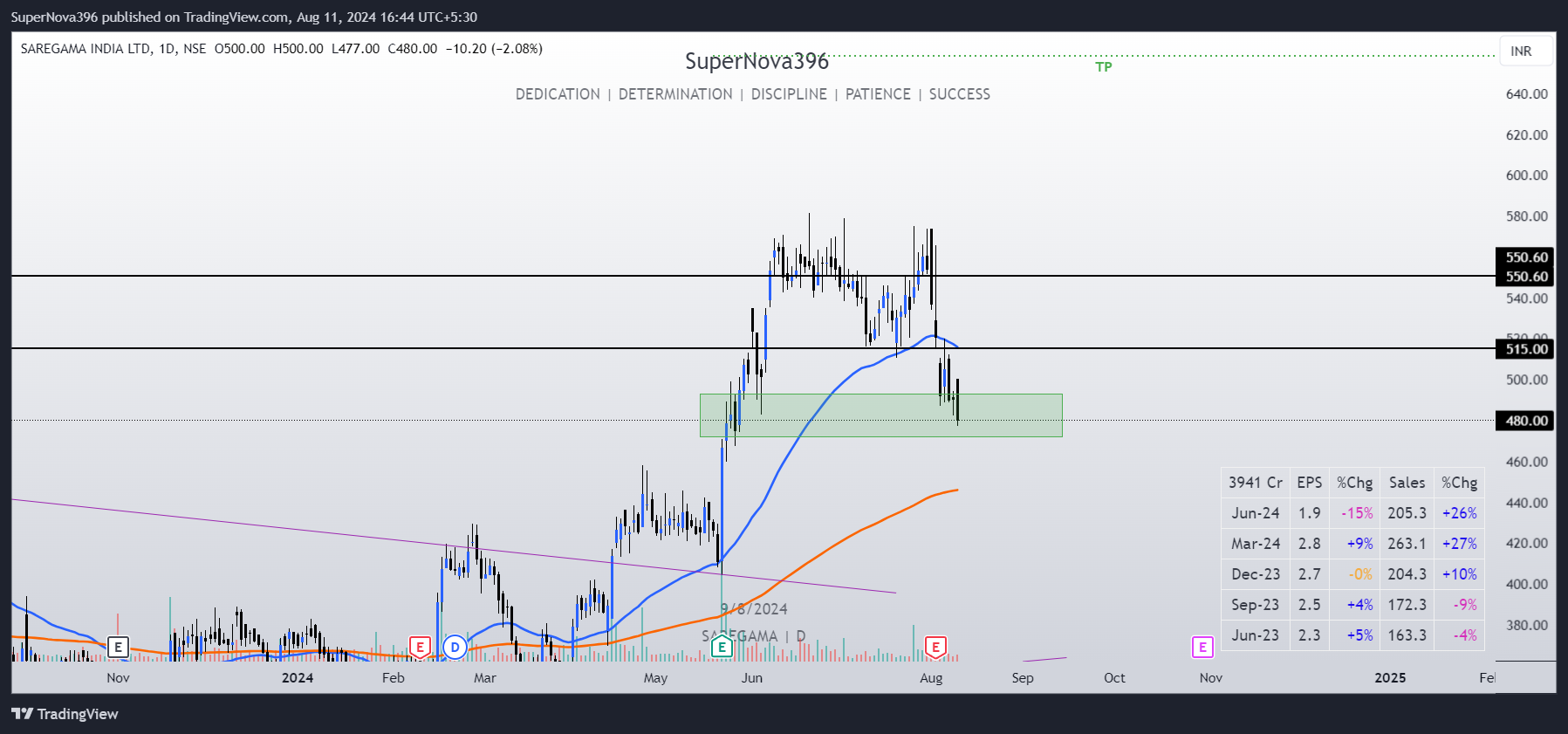The height and width of the screenshot is (734, 1568).
Task: Click the purple E upcoming earnings marker
Action: [x=1202, y=647]
